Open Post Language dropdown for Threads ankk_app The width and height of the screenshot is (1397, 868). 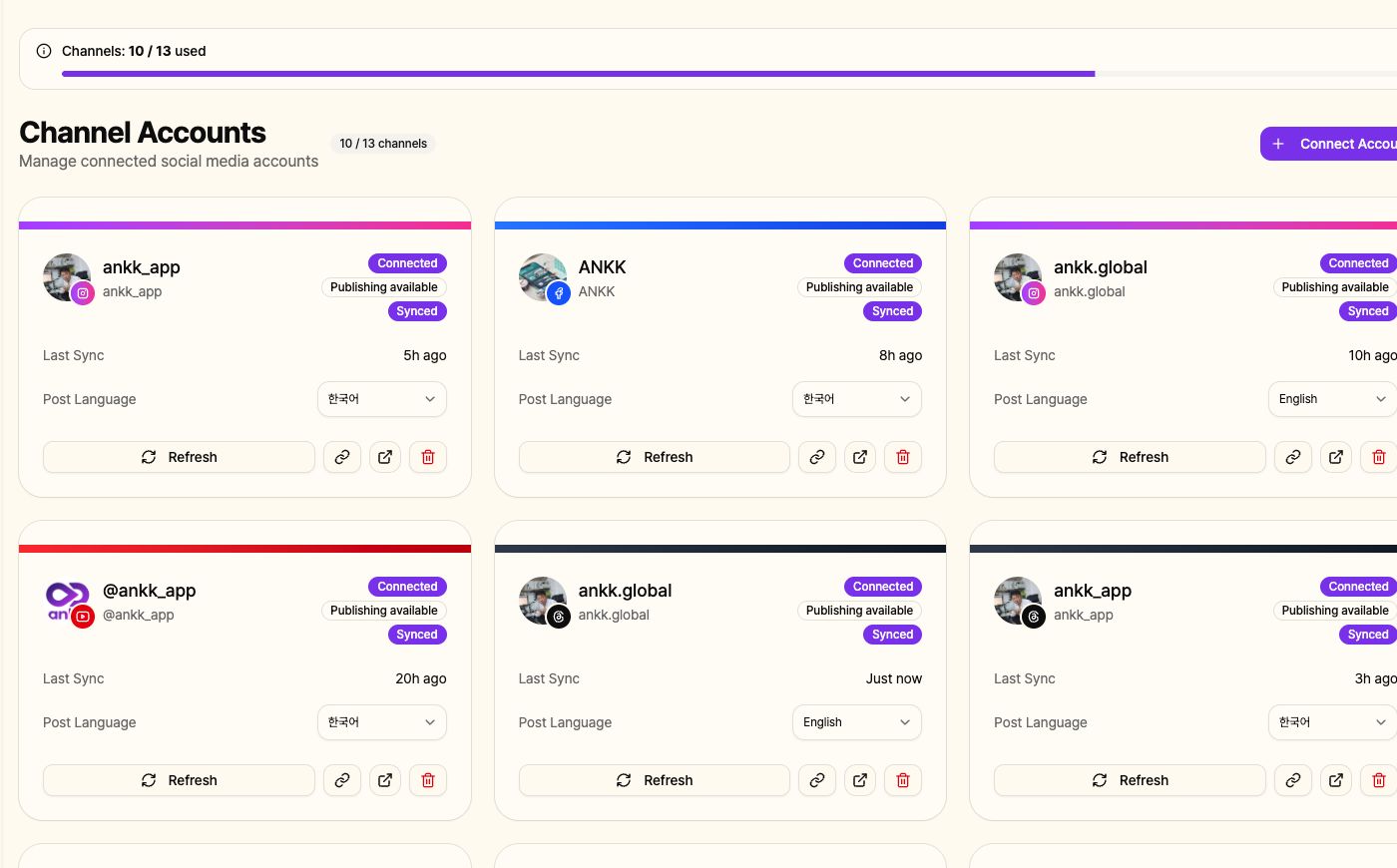coord(1333,722)
